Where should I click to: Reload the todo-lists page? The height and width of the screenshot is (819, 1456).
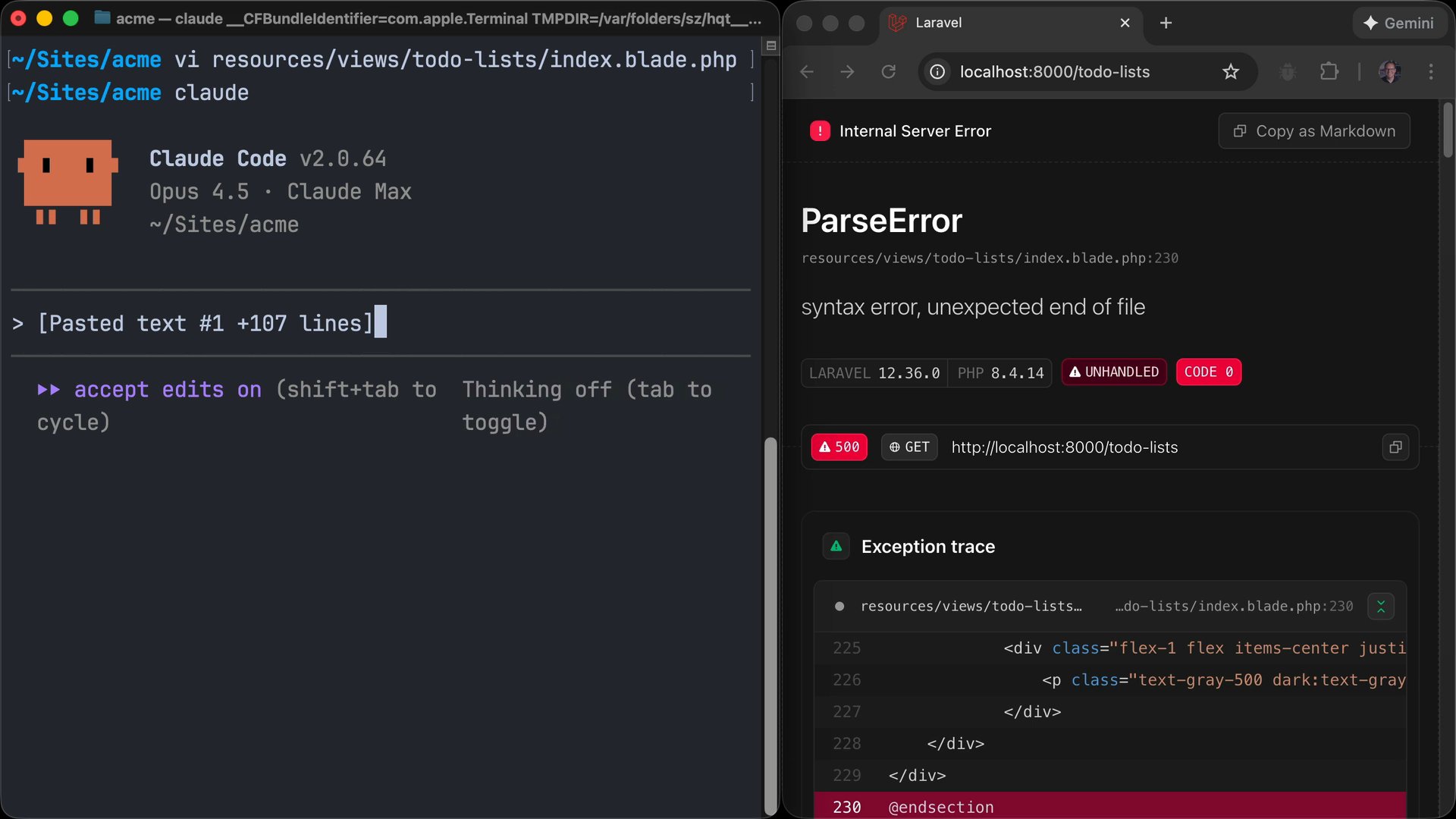(889, 71)
